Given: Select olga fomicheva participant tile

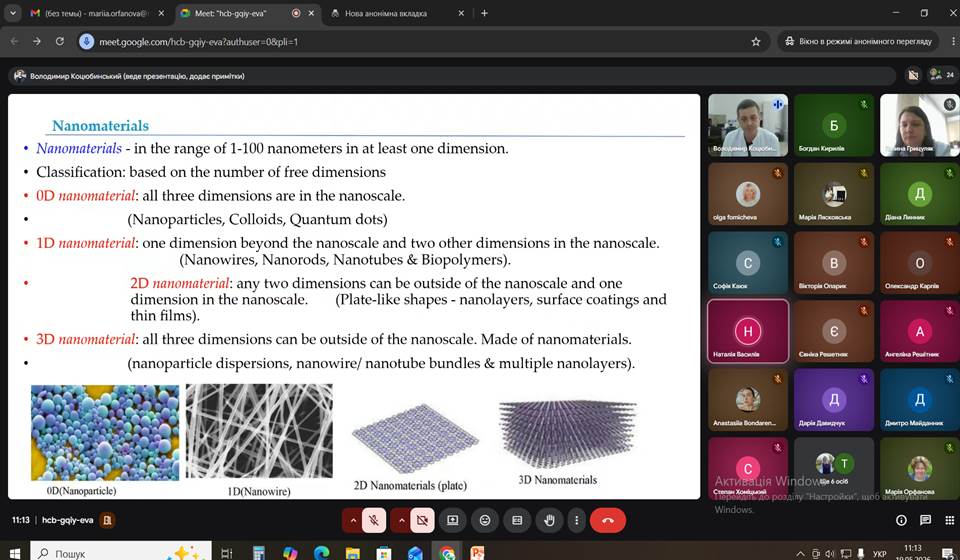Looking at the screenshot, I should 748,194.
